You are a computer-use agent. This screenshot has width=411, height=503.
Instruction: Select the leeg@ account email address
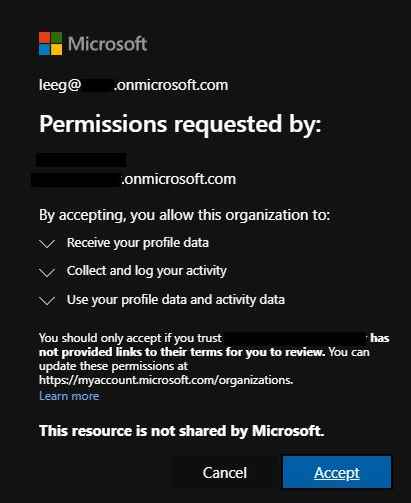click(x=133, y=85)
